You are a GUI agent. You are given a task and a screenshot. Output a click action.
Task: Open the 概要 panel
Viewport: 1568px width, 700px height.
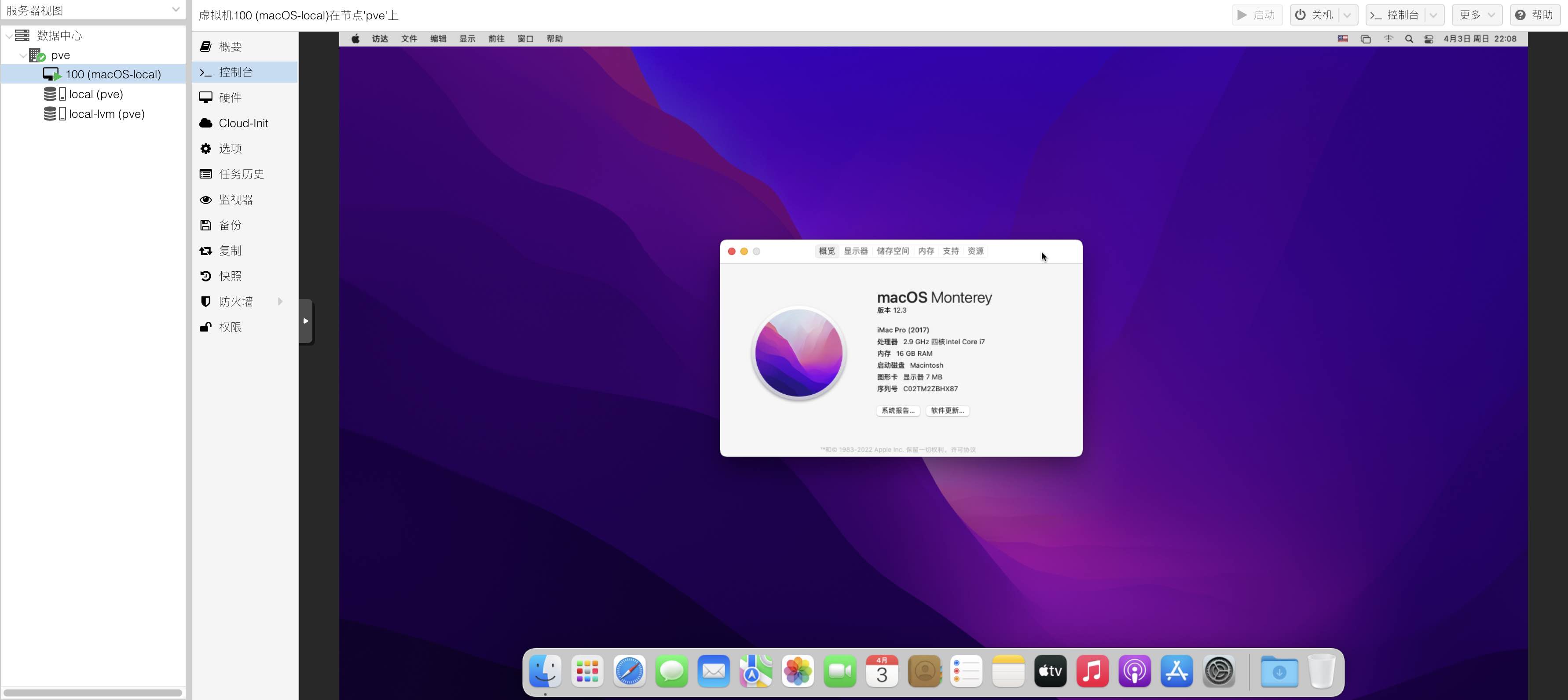pos(245,47)
